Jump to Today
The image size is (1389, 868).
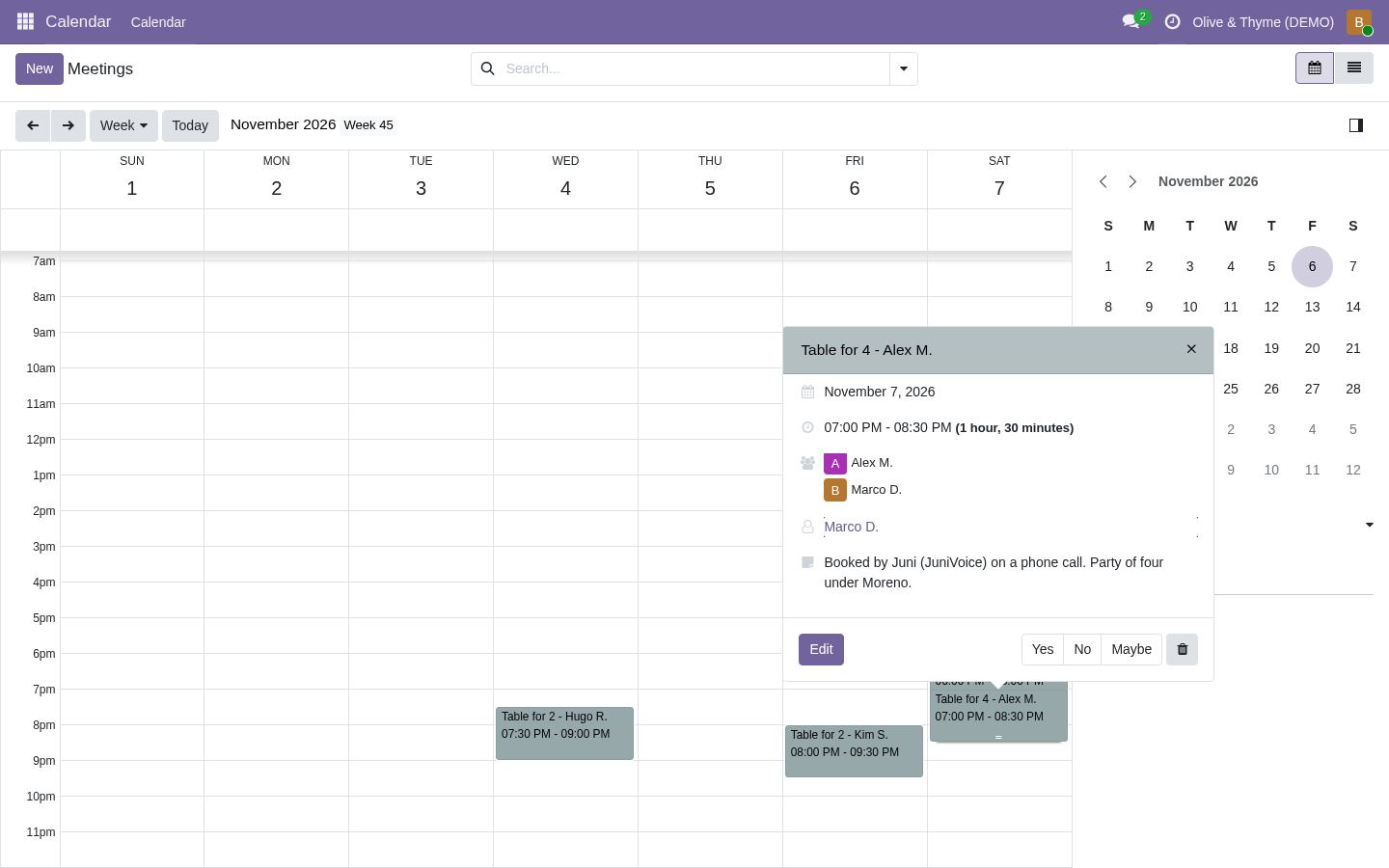point(190,125)
